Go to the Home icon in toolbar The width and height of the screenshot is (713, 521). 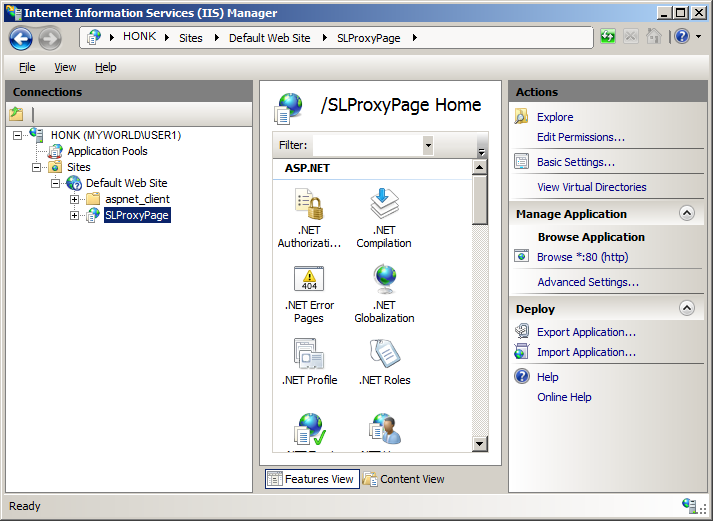654,36
